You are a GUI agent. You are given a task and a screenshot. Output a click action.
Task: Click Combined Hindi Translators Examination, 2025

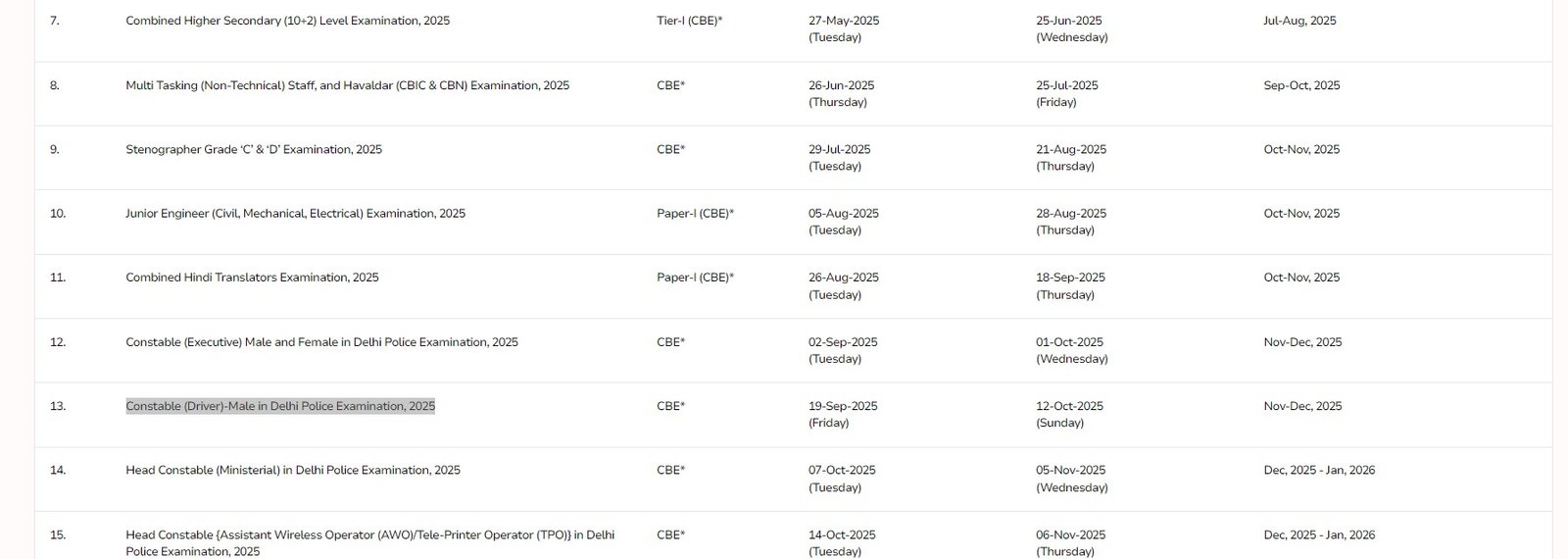(252, 278)
